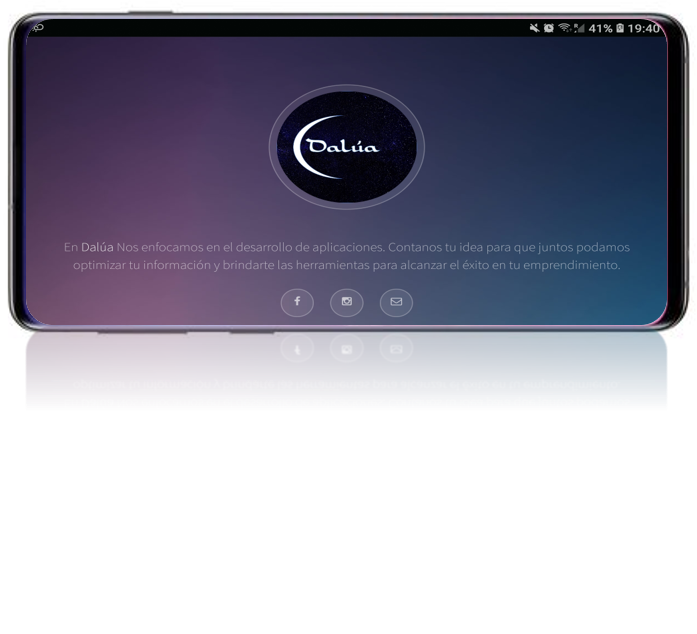Tap the alarm clock status icon

[x=549, y=28]
